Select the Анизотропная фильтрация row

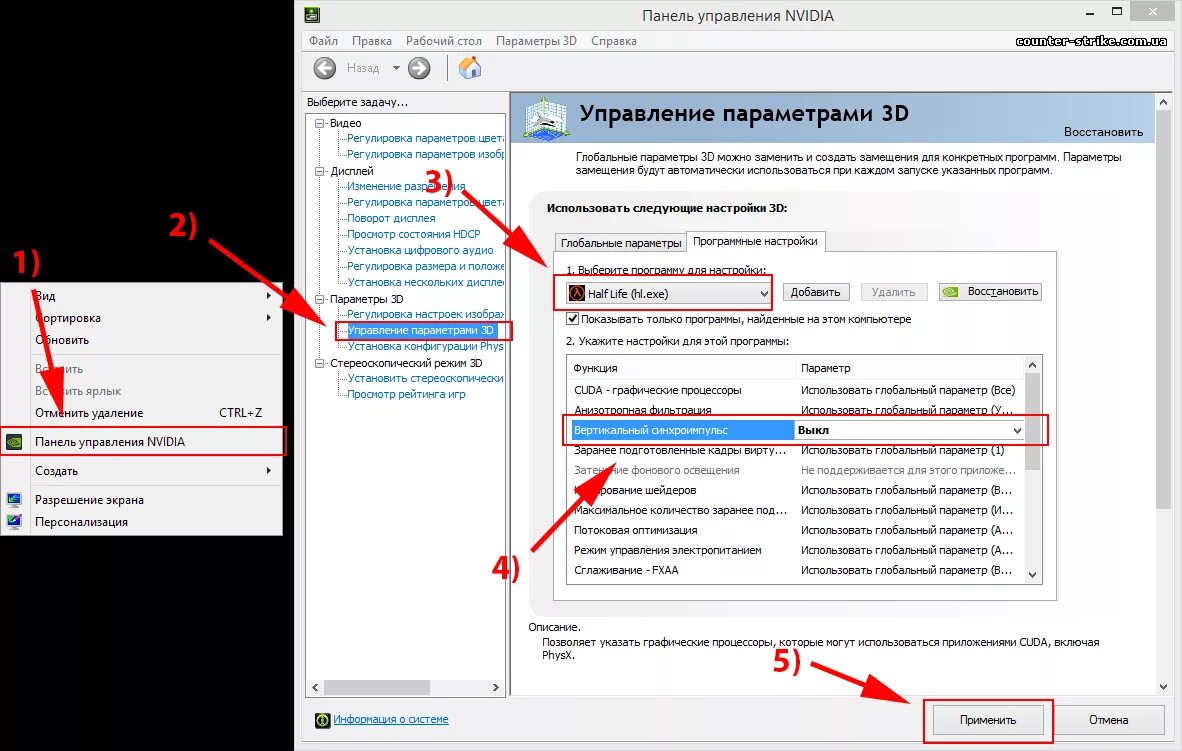point(795,410)
